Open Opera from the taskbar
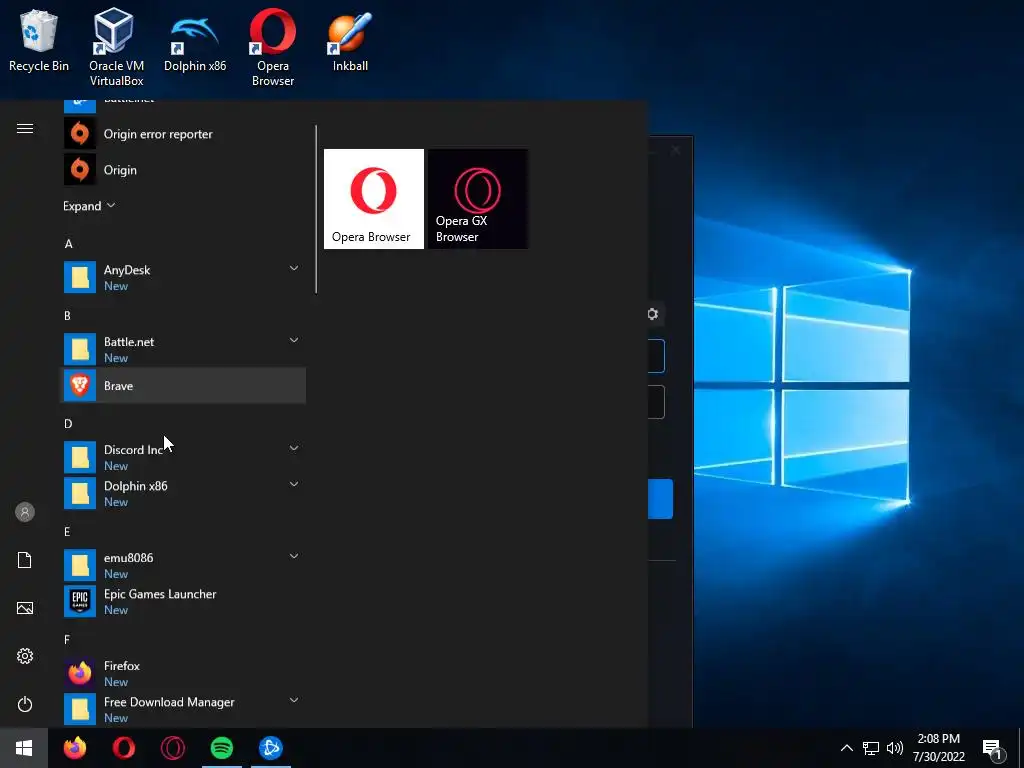This screenshot has height=768, width=1024. coord(124,748)
